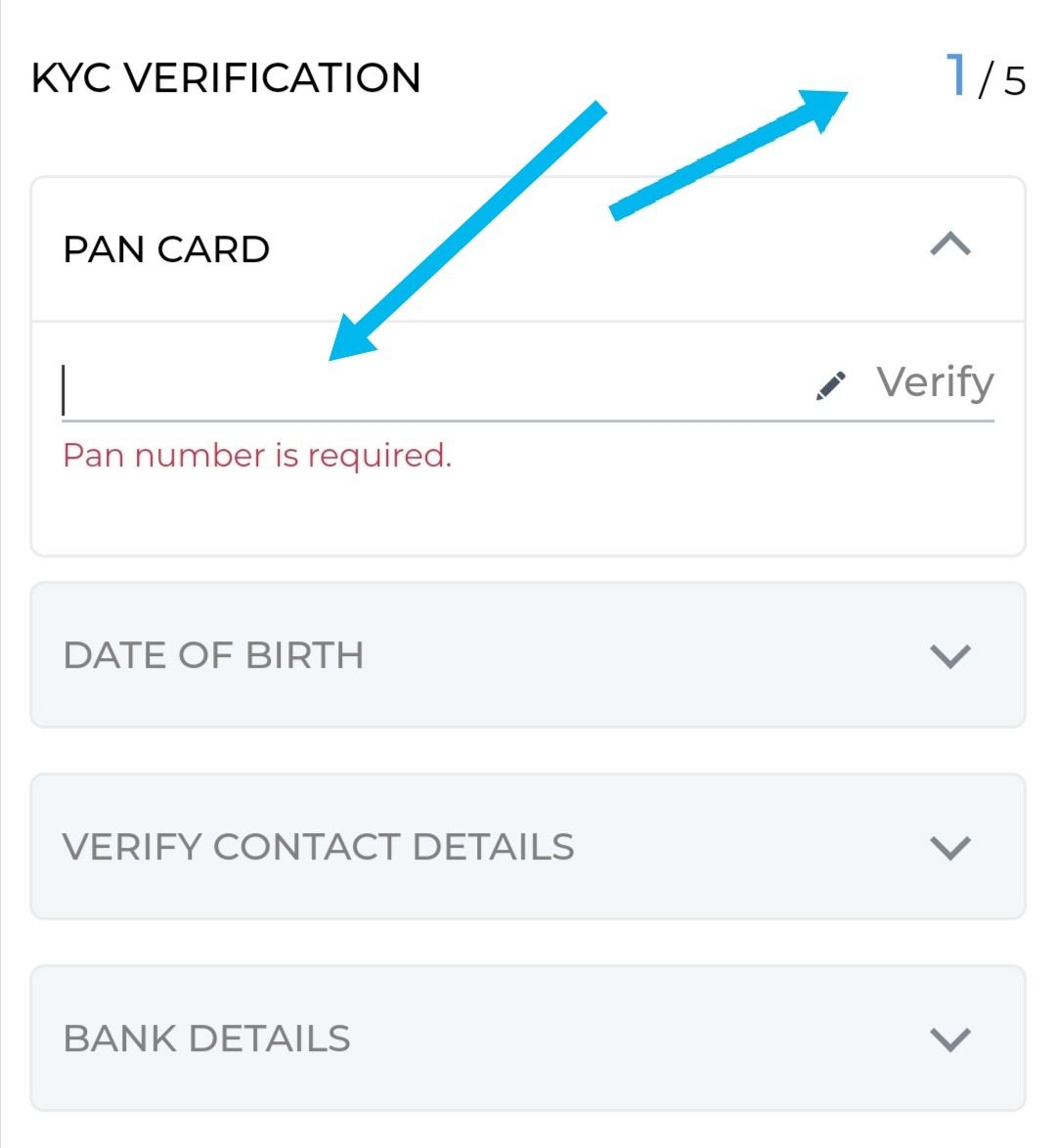Click the underline beneath the PAN input

click(x=528, y=420)
